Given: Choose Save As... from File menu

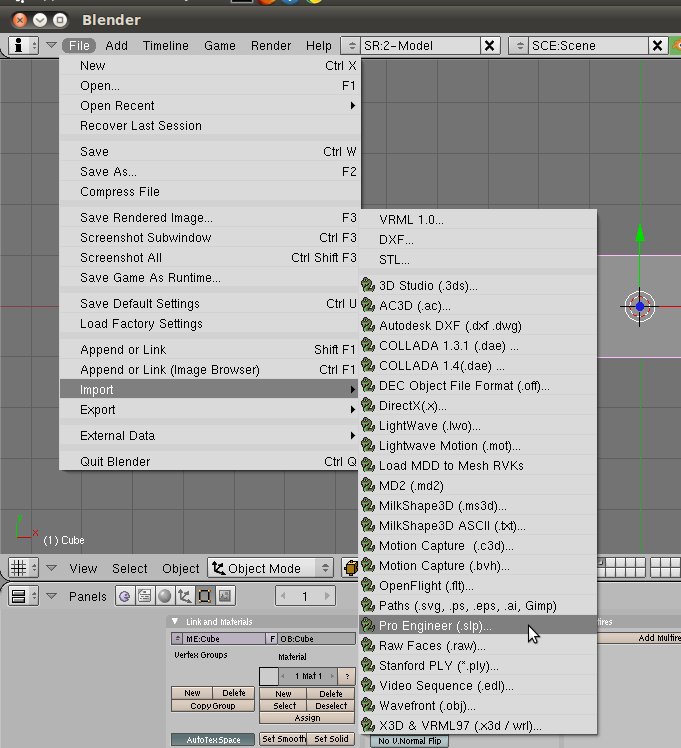Looking at the screenshot, I should 210,171.
